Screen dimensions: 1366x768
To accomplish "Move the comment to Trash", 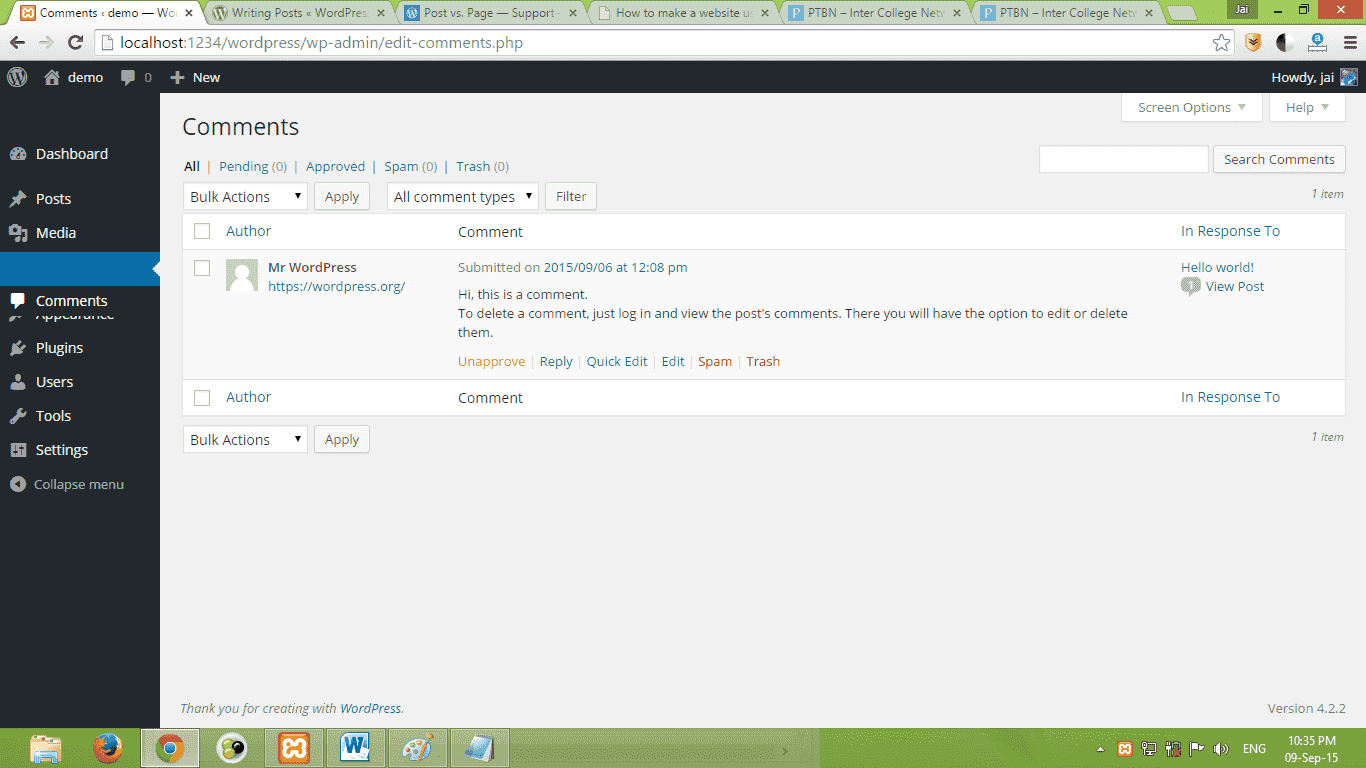I will pyautogui.click(x=763, y=361).
